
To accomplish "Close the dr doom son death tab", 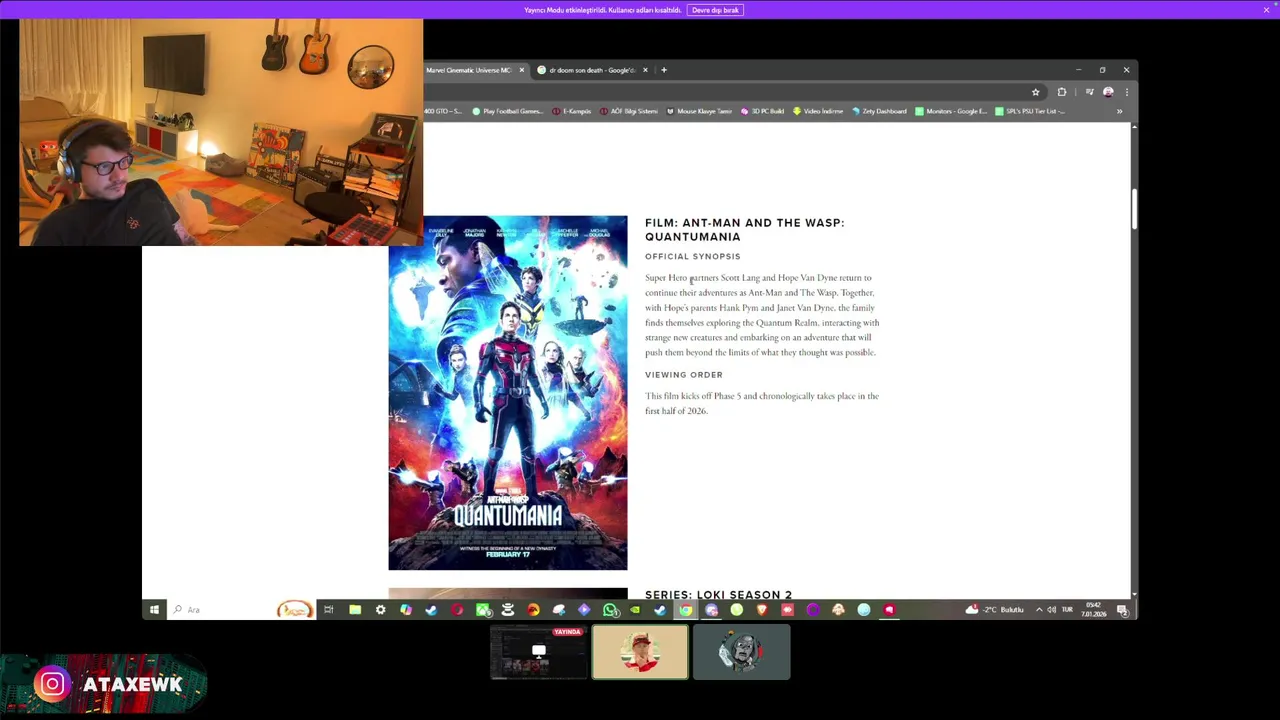I will pyautogui.click(x=645, y=70).
